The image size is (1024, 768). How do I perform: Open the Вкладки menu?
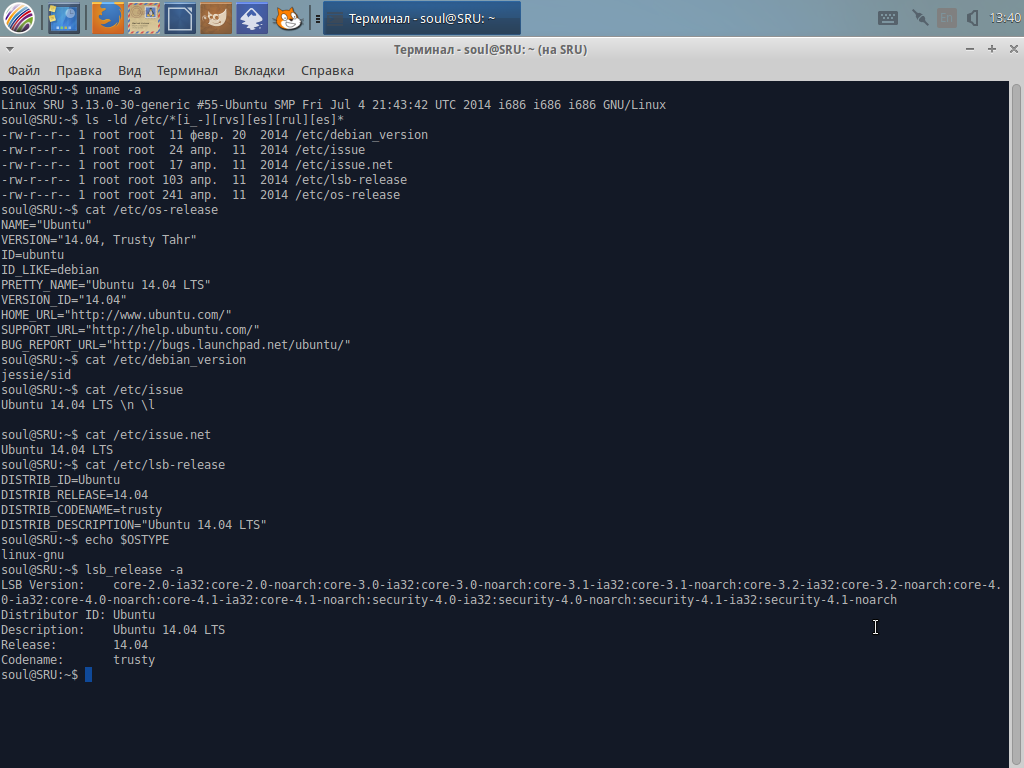point(259,71)
